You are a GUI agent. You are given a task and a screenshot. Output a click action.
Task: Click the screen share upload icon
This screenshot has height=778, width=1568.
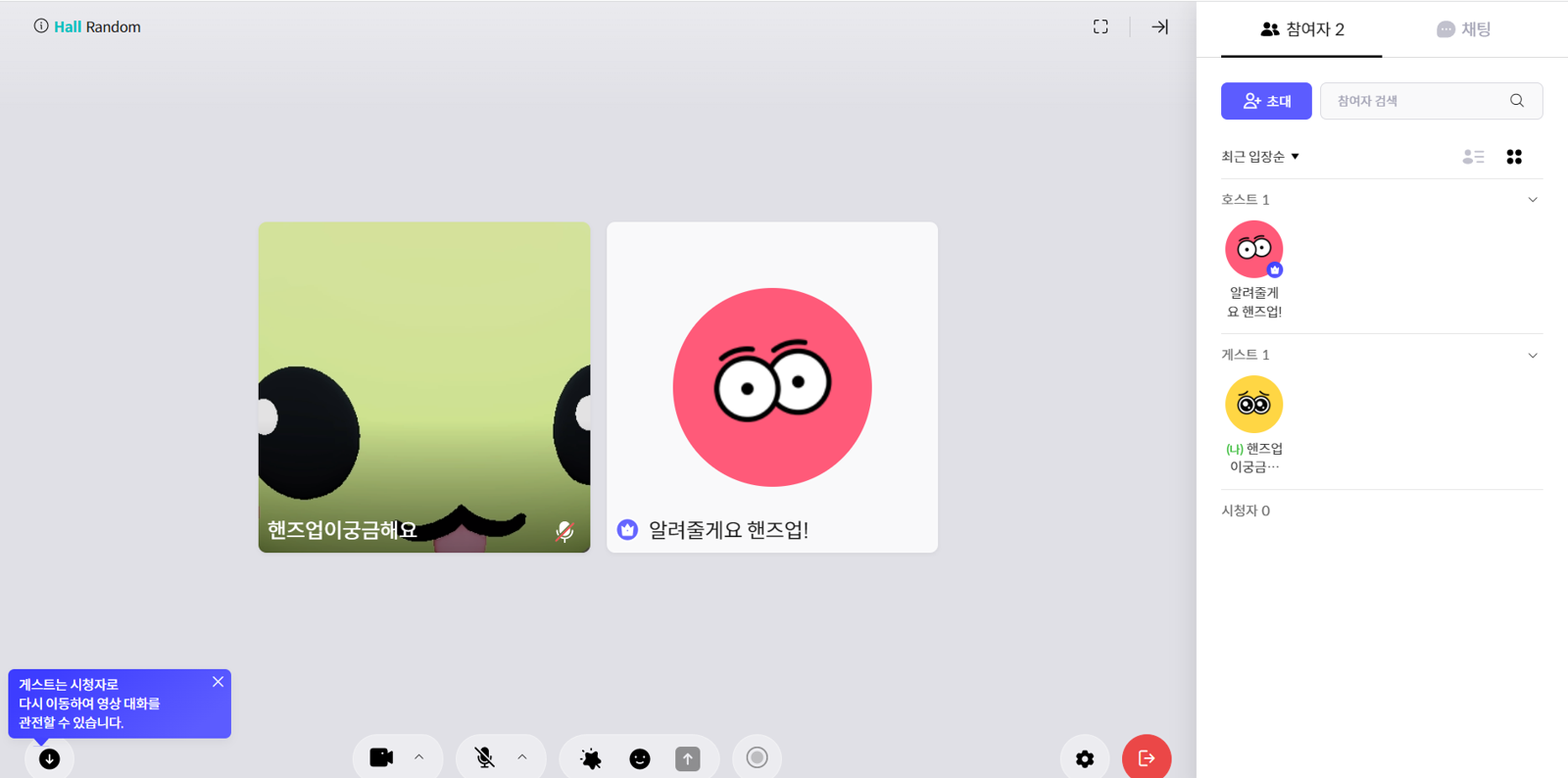[x=688, y=758]
